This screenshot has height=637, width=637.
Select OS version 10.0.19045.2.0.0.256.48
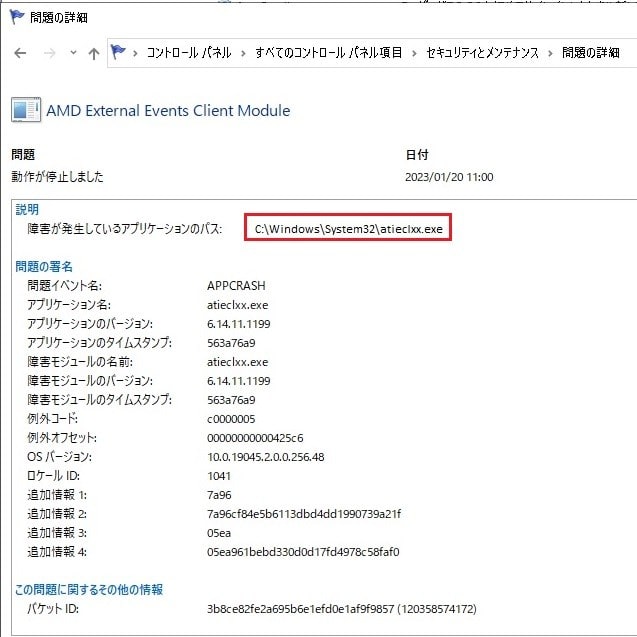coord(266,457)
